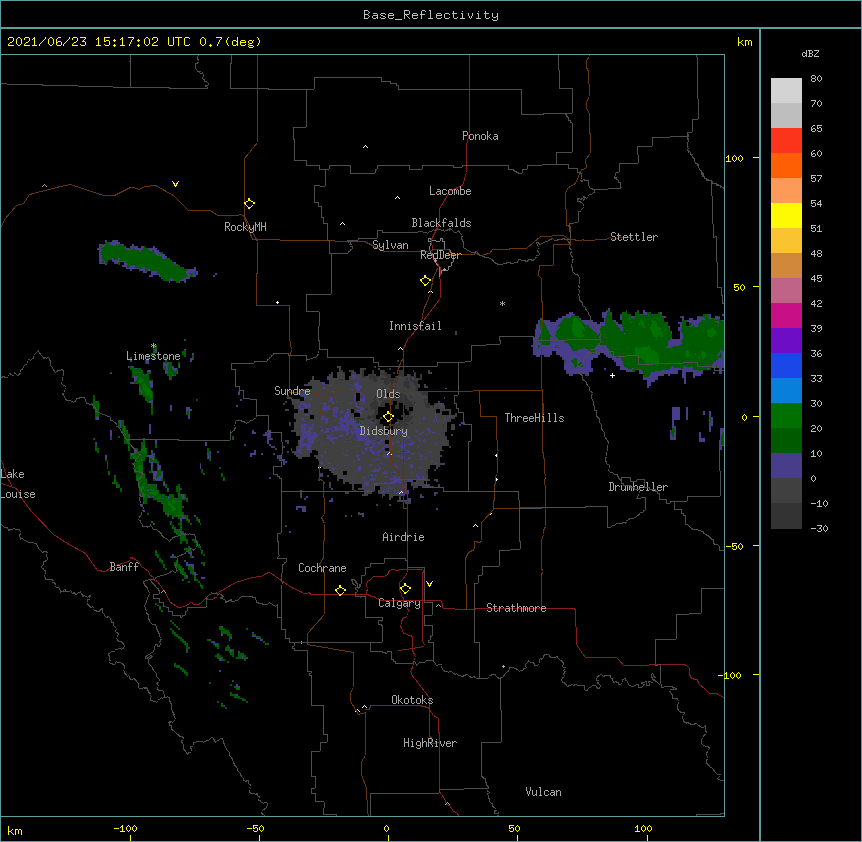Select the yellow 51-54 dBZ legend swatch

click(786, 215)
